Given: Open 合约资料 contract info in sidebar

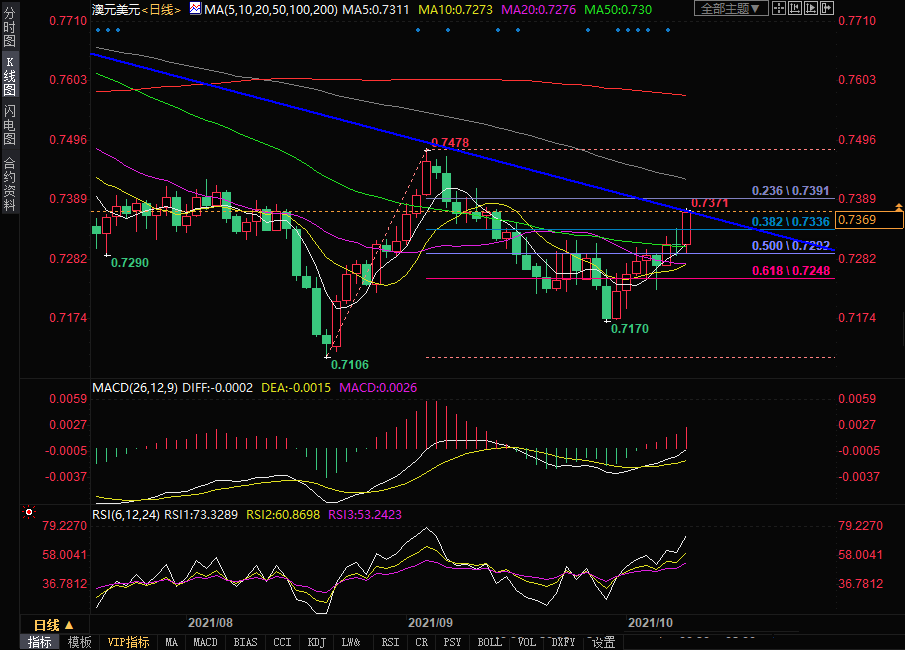Looking at the screenshot, I should pyautogui.click(x=9, y=184).
